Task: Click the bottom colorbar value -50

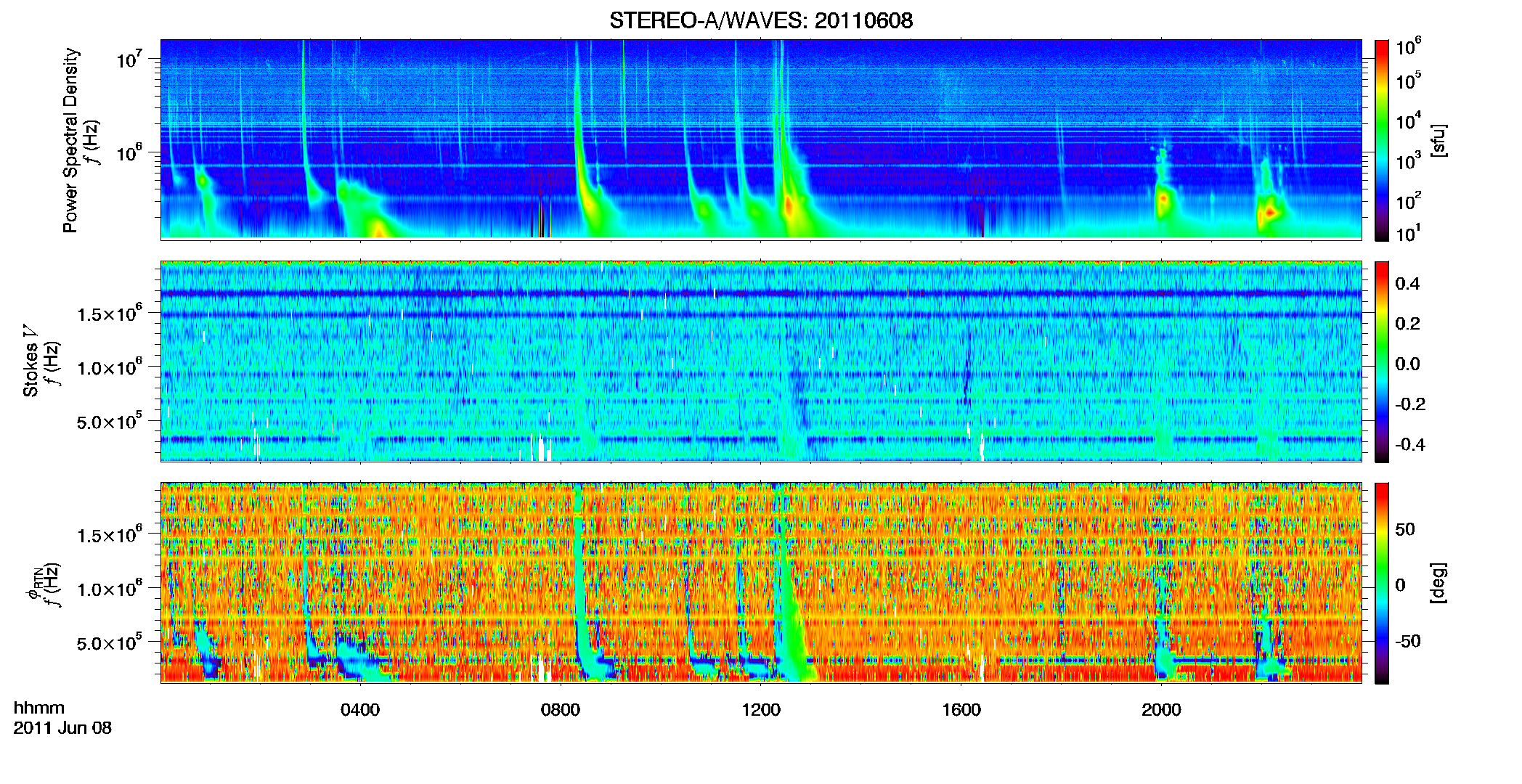Action: (1407, 641)
